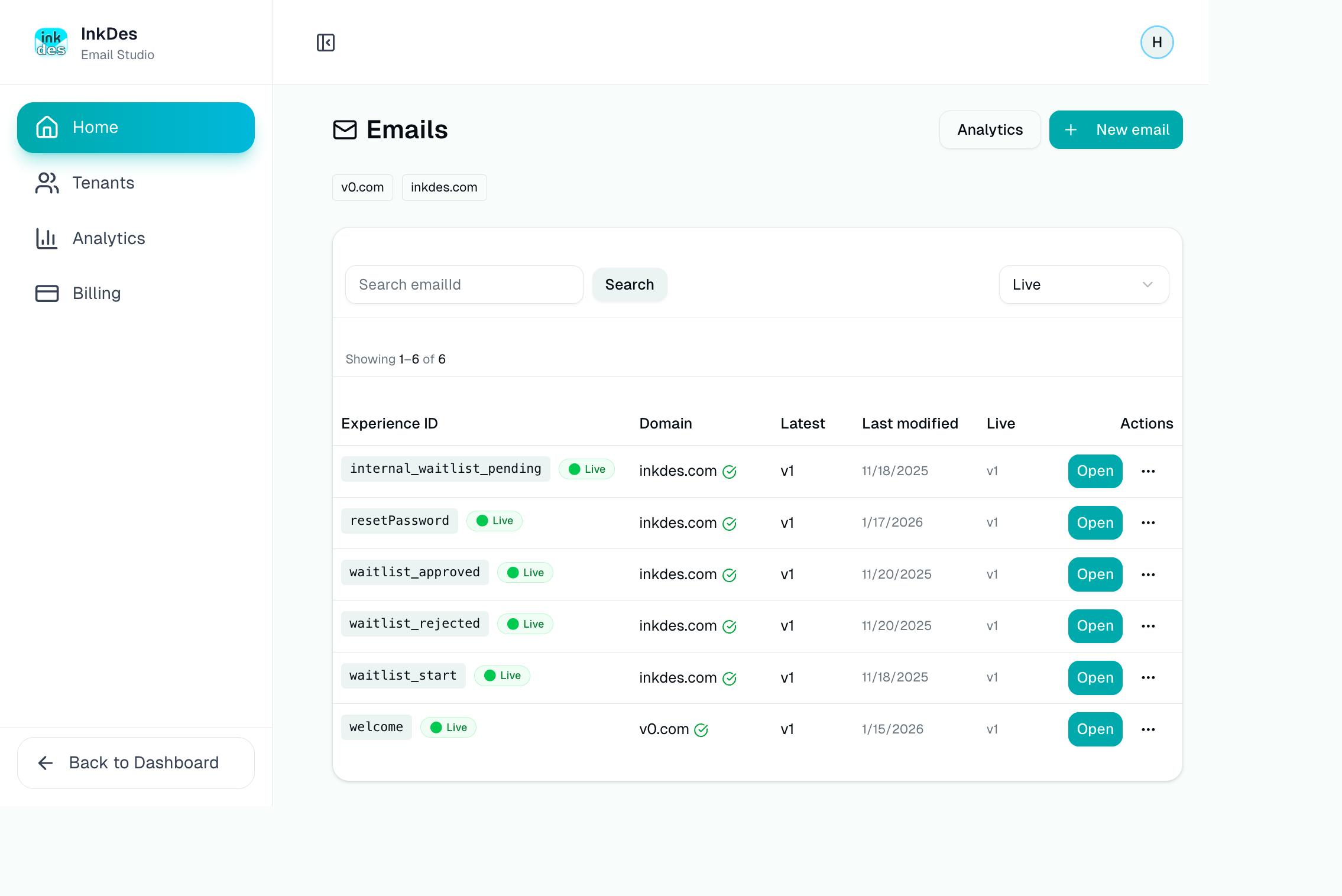
Task: Expand the Experience ID column header options
Action: tap(389, 423)
